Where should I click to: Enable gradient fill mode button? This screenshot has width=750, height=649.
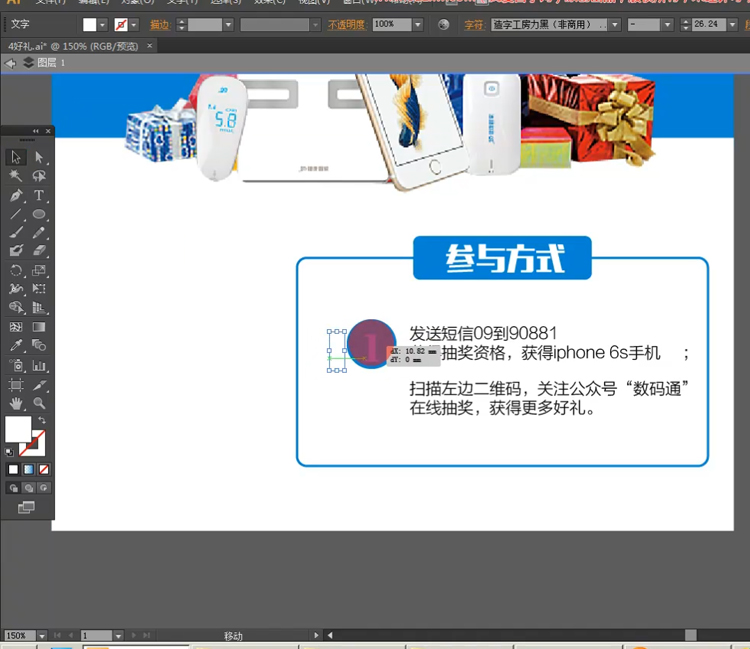[29, 469]
